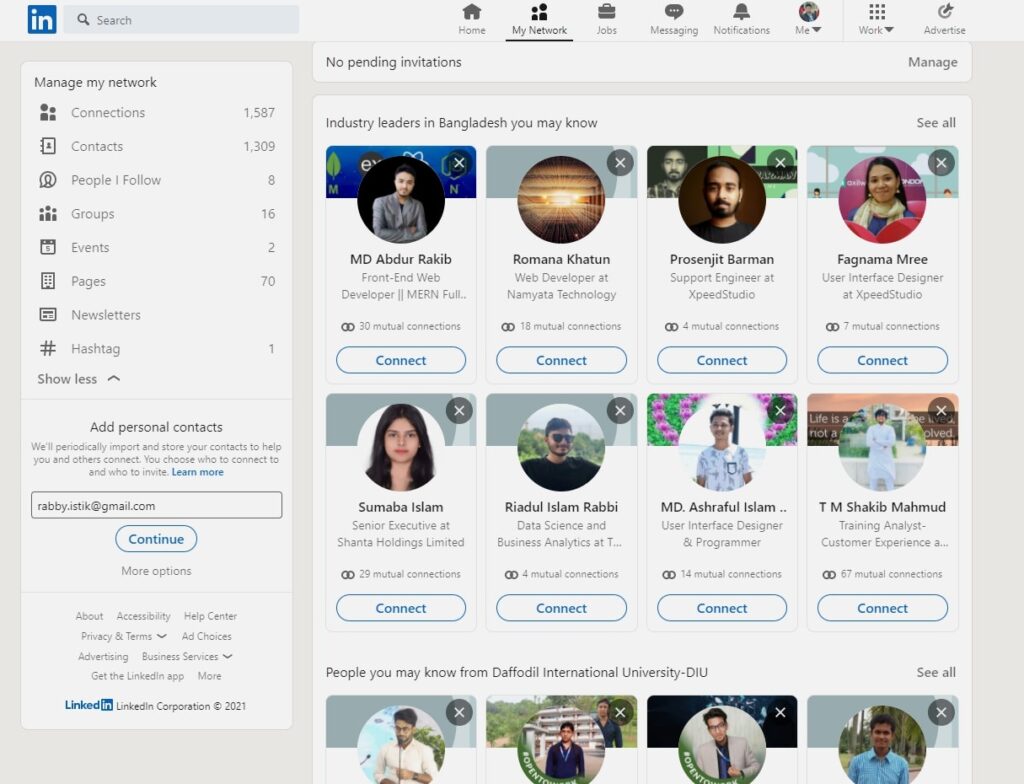Click the People I Follow icon
1024x784 pixels.
coord(48,180)
